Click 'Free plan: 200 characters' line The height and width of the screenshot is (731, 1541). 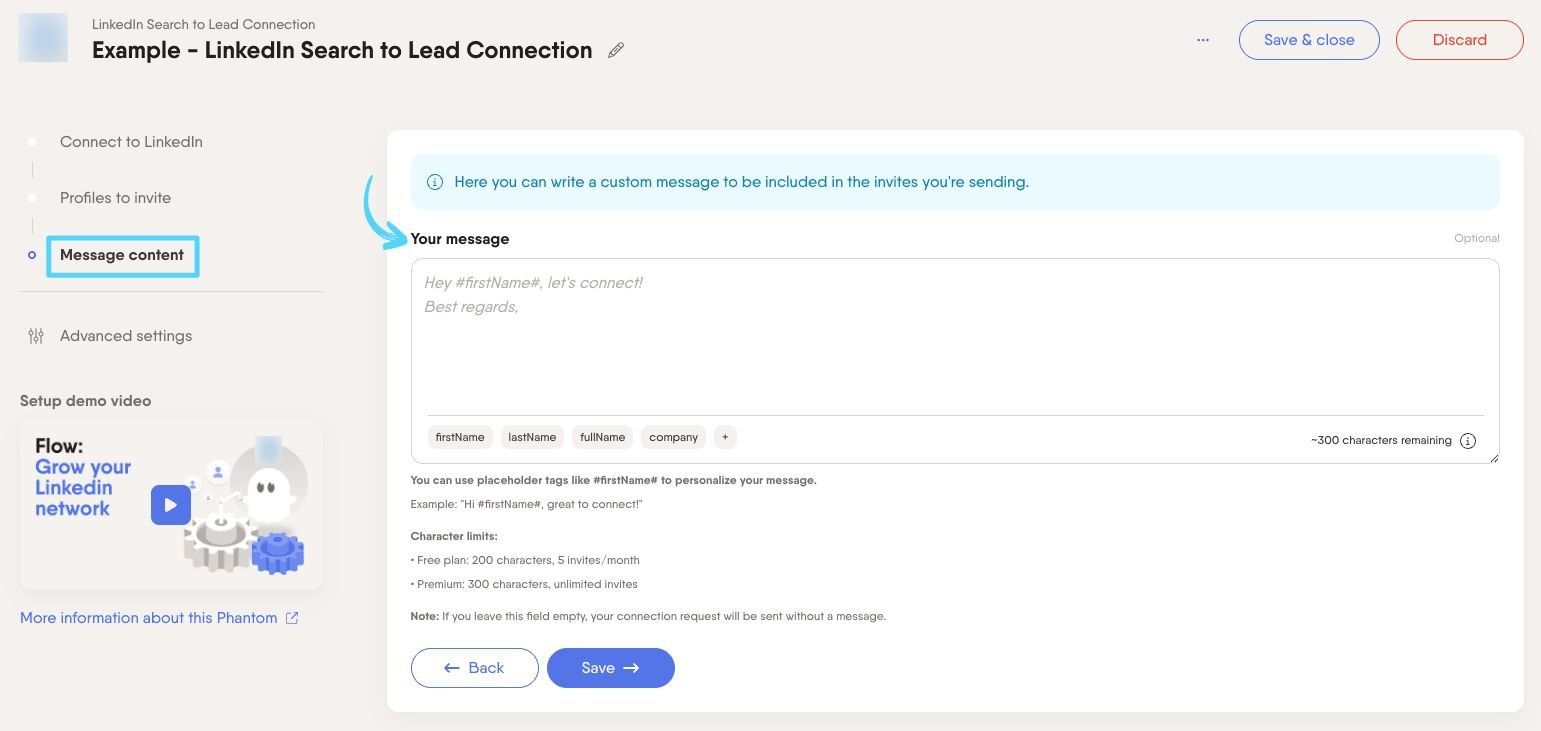click(x=525, y=560)
